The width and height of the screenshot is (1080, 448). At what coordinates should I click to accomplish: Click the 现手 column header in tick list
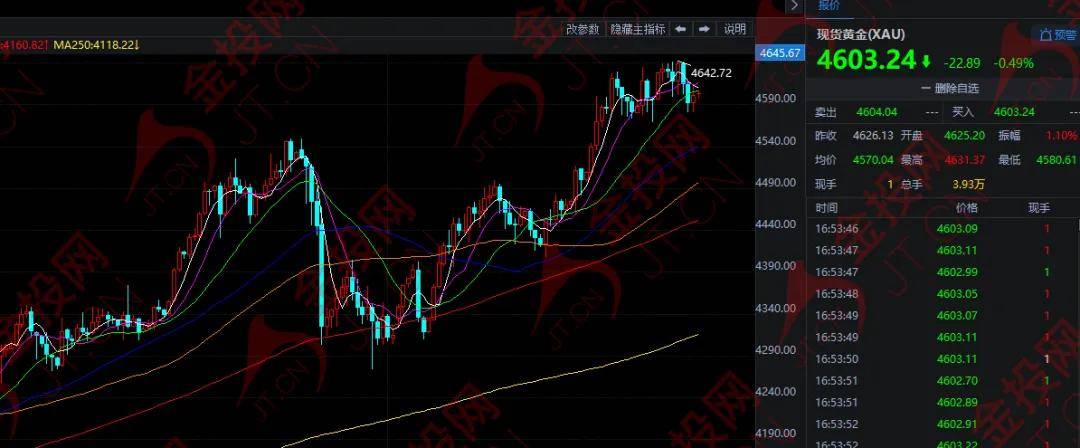(x=1039, y=208)
